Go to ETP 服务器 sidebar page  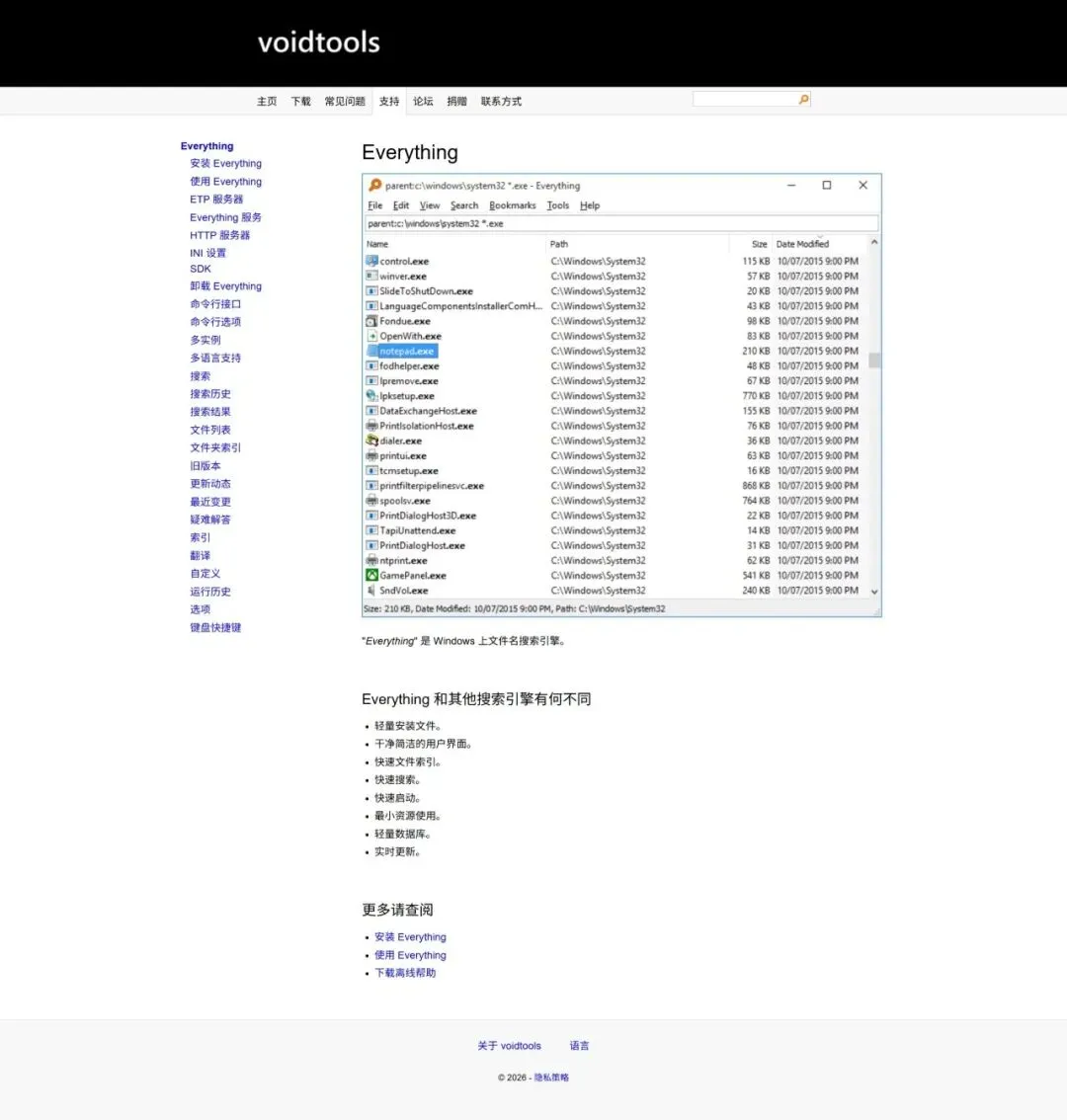click(216, 200)
